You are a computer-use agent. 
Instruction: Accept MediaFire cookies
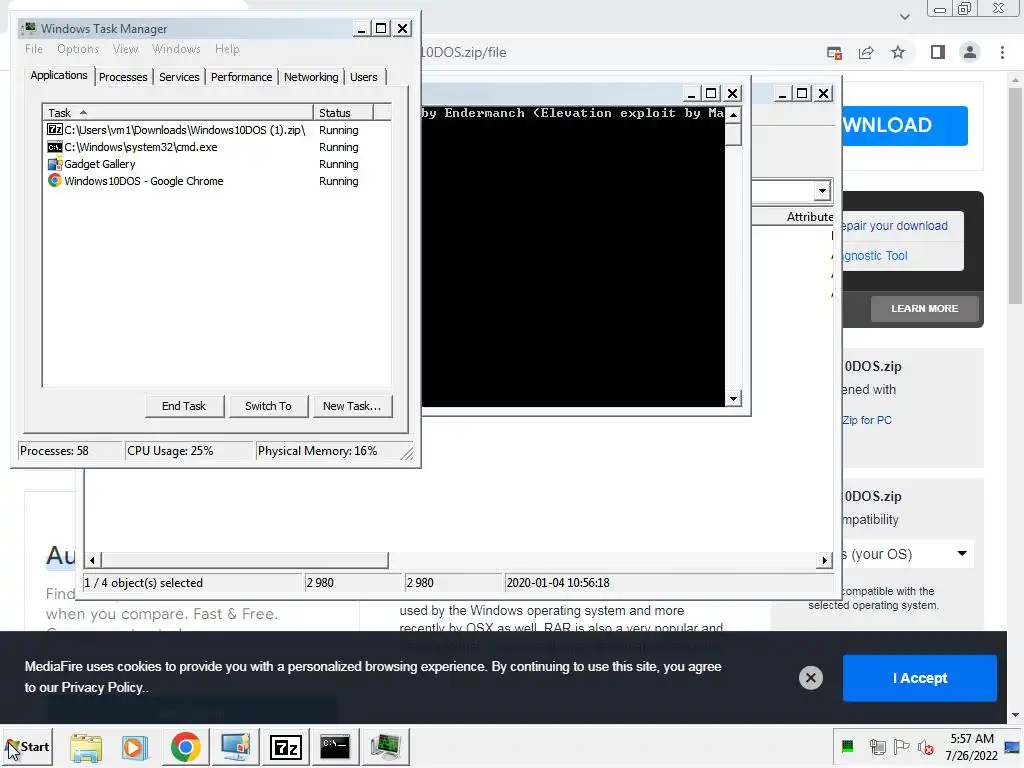pos(920,678)
